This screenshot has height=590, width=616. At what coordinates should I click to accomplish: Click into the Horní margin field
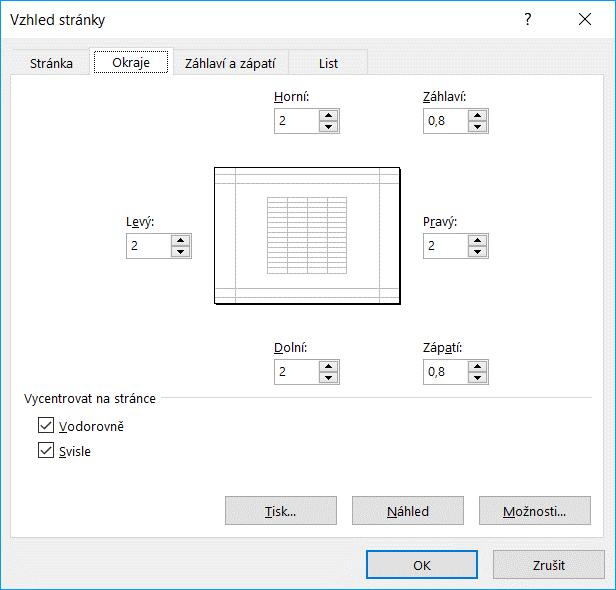point(297,121)
